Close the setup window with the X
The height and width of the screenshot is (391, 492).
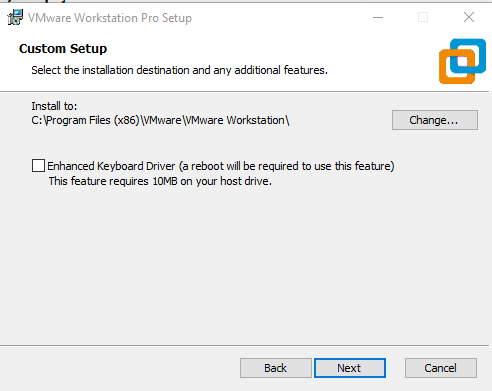click(x=469, y=17)
